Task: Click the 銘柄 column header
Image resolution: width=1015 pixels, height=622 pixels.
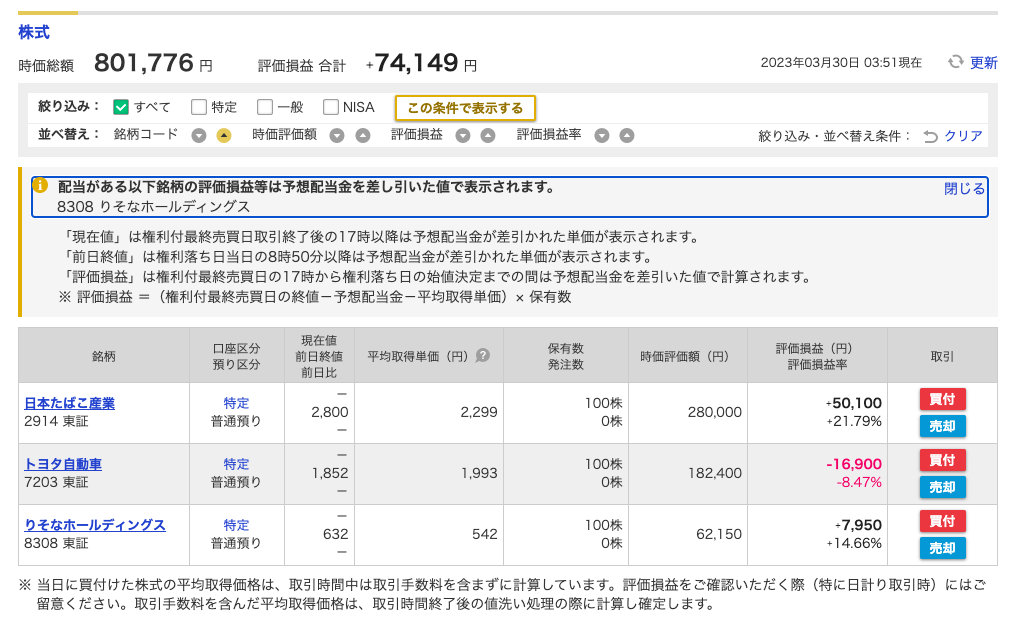Action: coord(104,356)
